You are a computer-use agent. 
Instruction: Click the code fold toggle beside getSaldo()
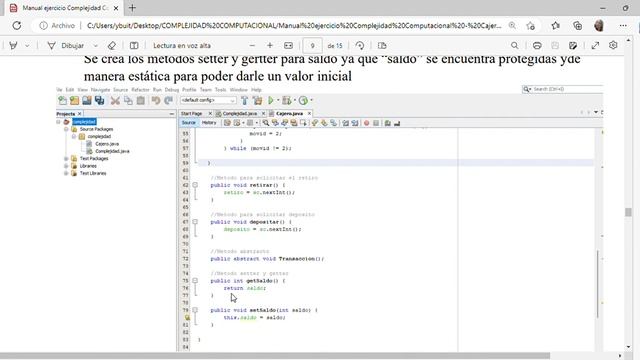point(195,280)
